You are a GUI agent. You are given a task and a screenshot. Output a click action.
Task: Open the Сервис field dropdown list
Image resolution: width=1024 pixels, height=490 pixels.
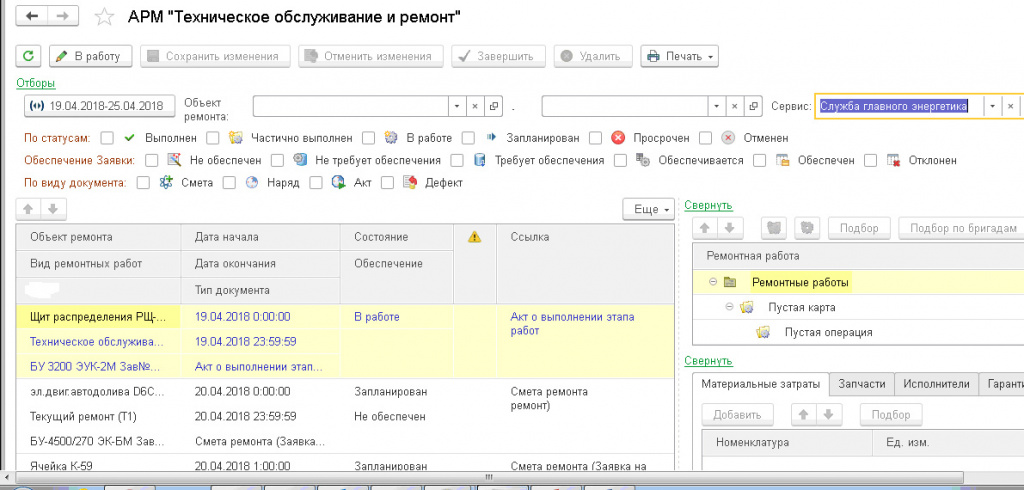click(991, 106)
